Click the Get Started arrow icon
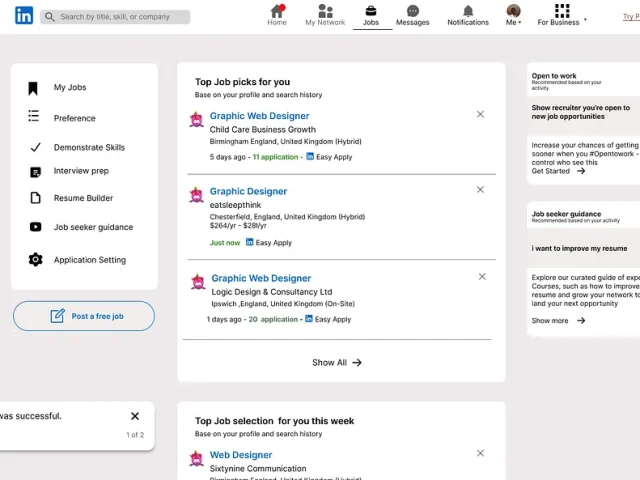Viewport: 640px width, 480px height. click(x=581, y=171)
